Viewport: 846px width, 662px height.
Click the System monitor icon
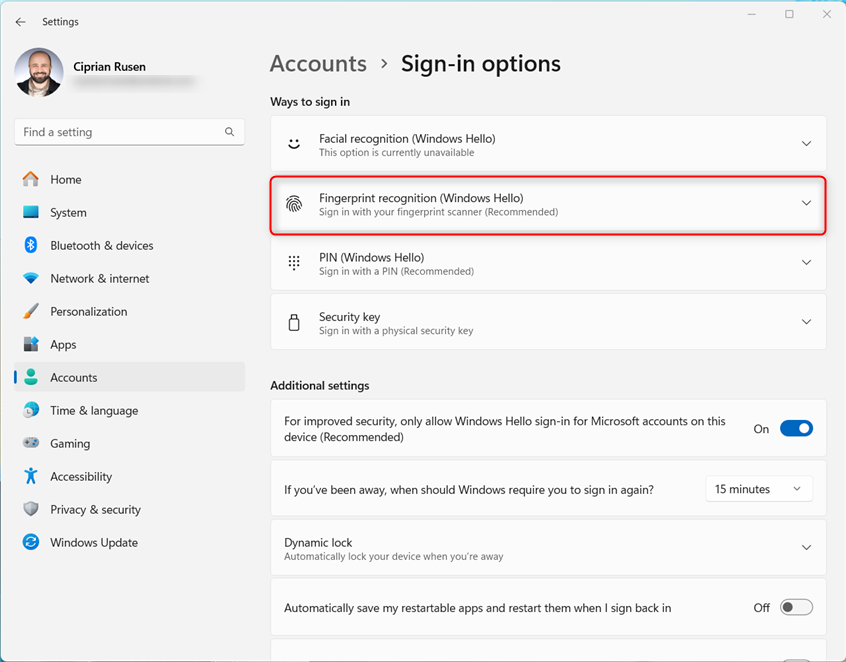31,212
